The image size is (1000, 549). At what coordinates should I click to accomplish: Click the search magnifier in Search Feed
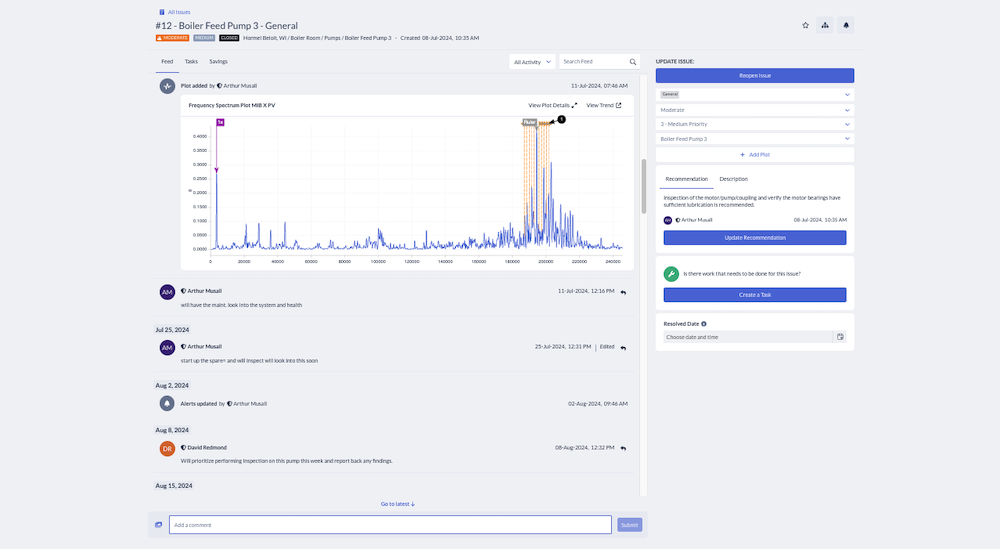pos(632,62)
